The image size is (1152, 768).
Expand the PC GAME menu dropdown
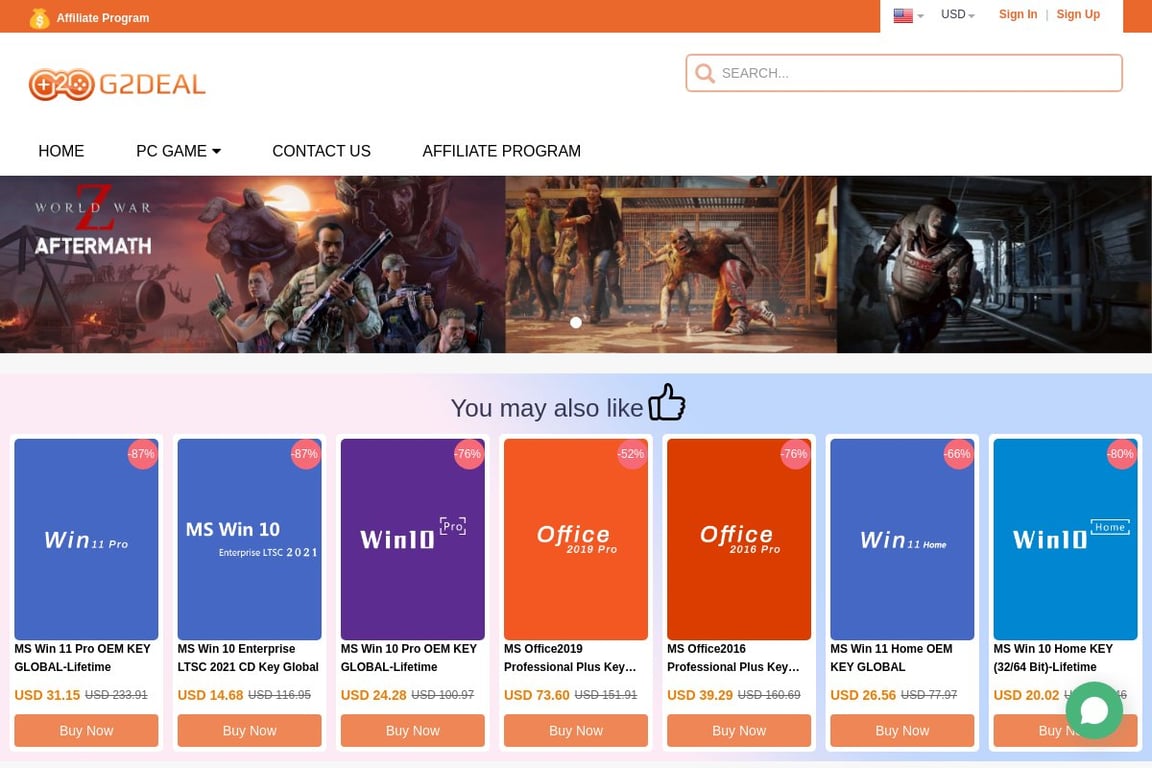click(179, 151)
